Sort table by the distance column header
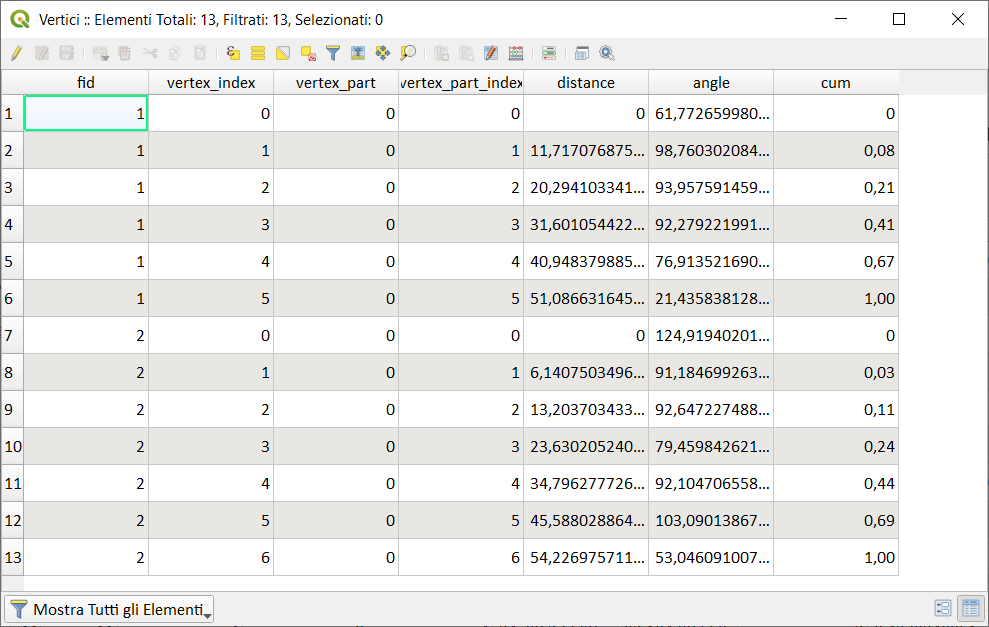Screen dimensions: 989x627 click(585, 83)
